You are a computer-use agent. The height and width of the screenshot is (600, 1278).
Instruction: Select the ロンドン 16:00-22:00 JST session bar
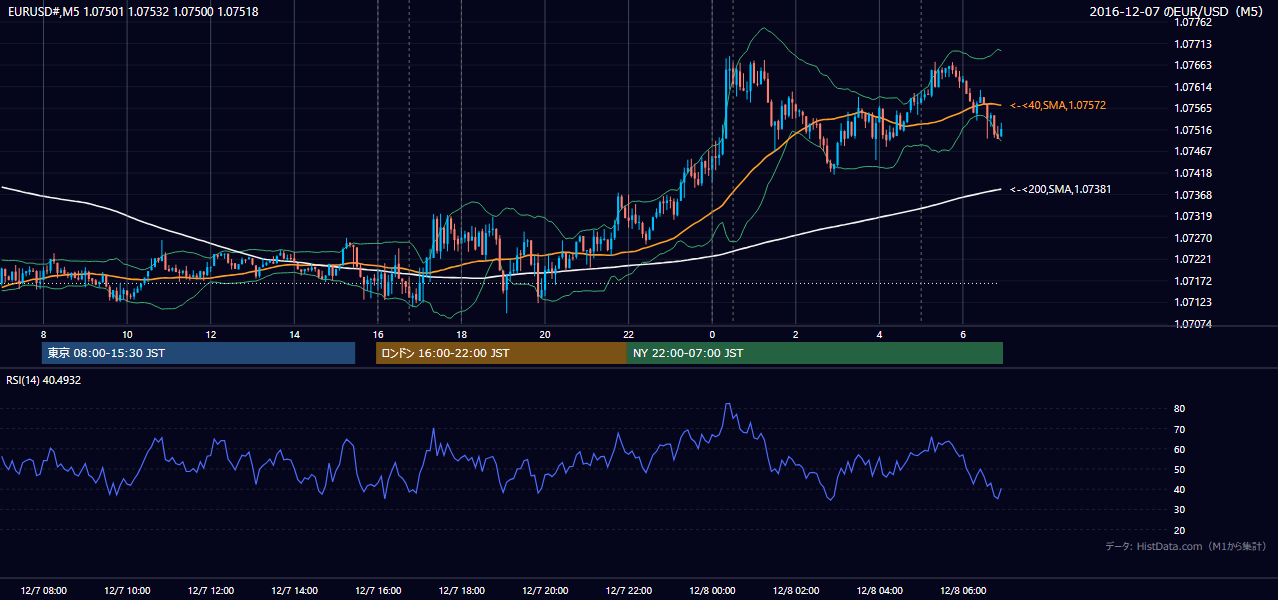[x=501, y=353]
